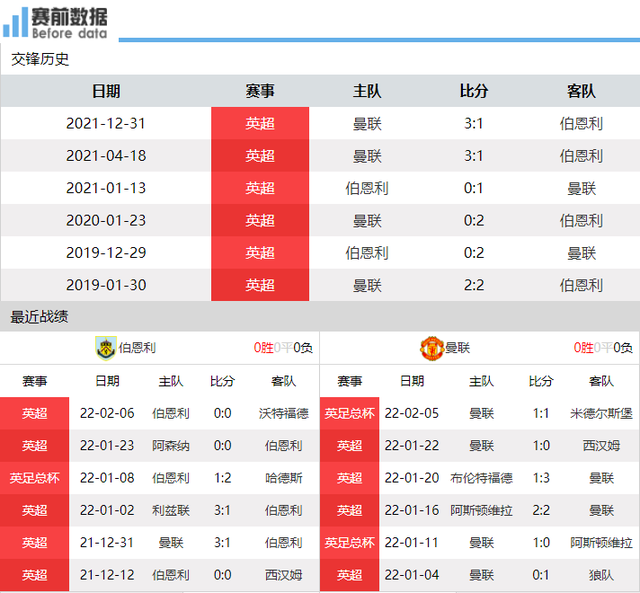The image size is (640, 593).
Task: Click 英足总杯 tag in the 22-01-08 row
Action: [x=35, y=478]
